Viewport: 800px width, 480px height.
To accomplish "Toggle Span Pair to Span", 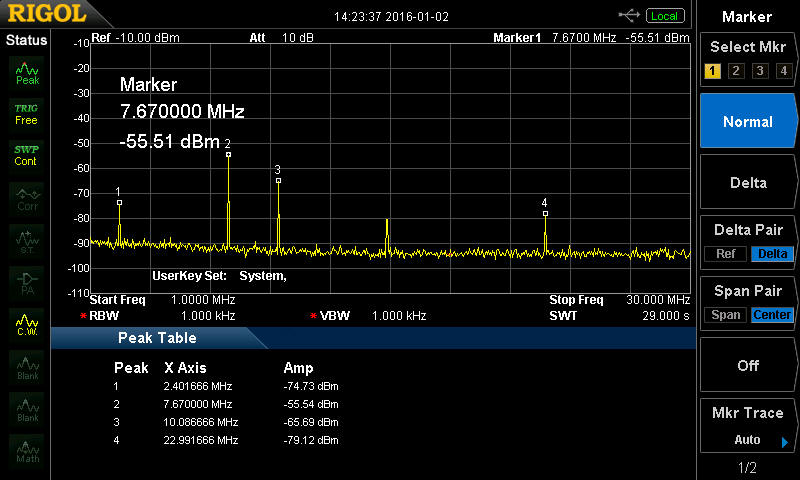I will pos(725,315).
